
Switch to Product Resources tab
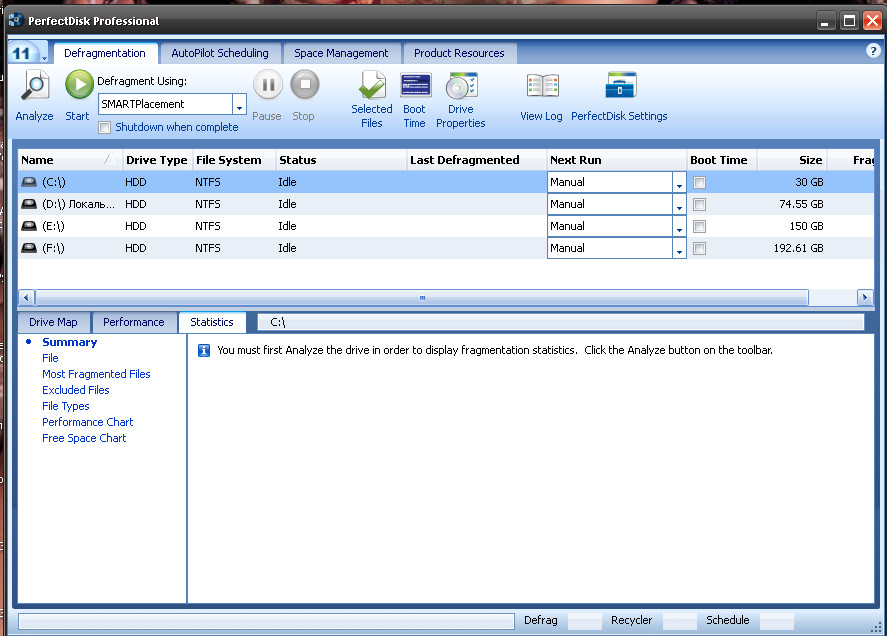459,53
